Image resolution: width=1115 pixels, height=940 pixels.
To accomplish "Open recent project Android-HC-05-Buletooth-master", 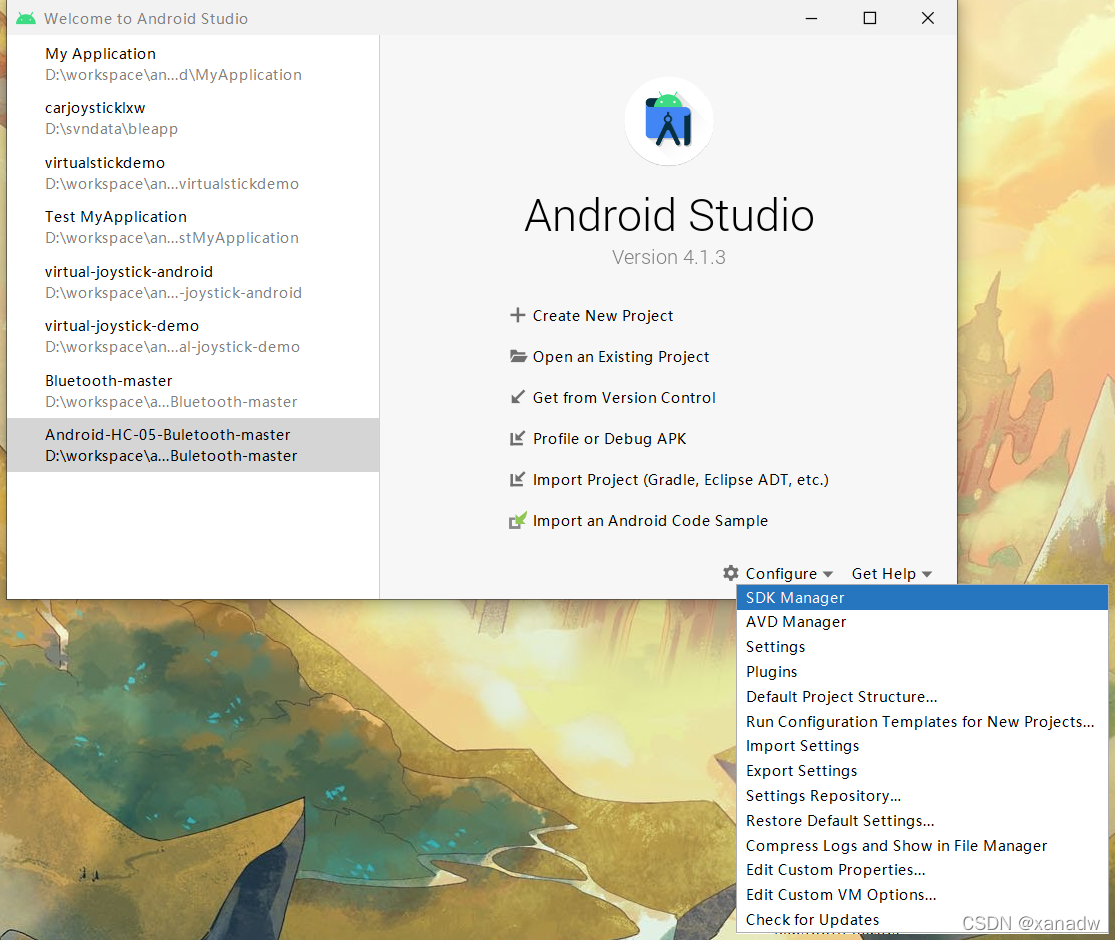I will tap(193, 445).
